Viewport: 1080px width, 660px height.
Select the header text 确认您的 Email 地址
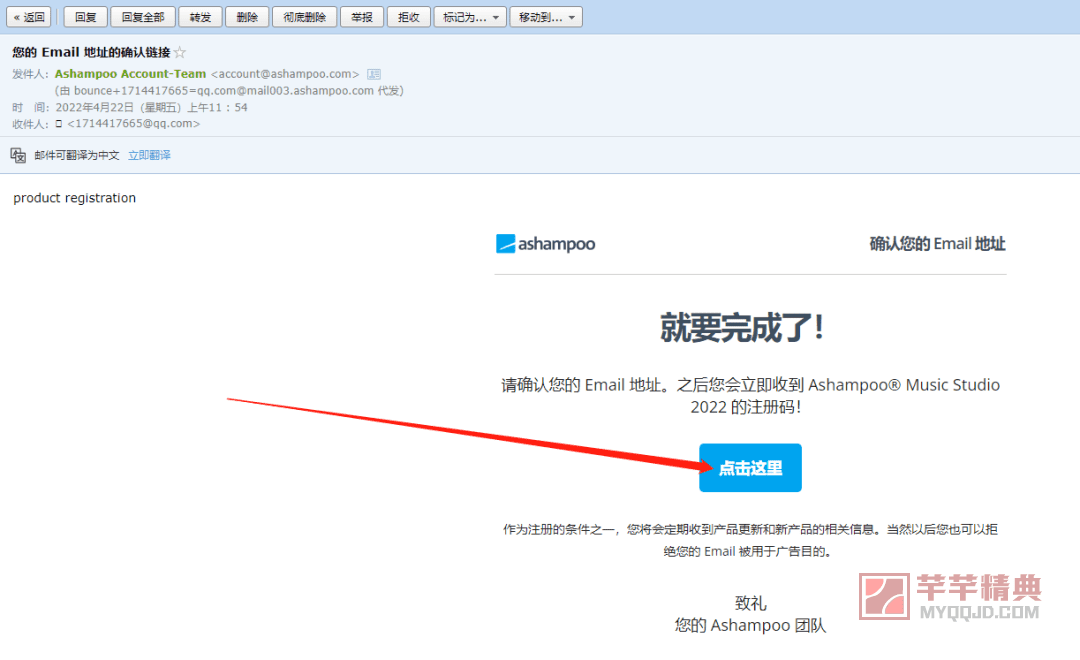937,244
